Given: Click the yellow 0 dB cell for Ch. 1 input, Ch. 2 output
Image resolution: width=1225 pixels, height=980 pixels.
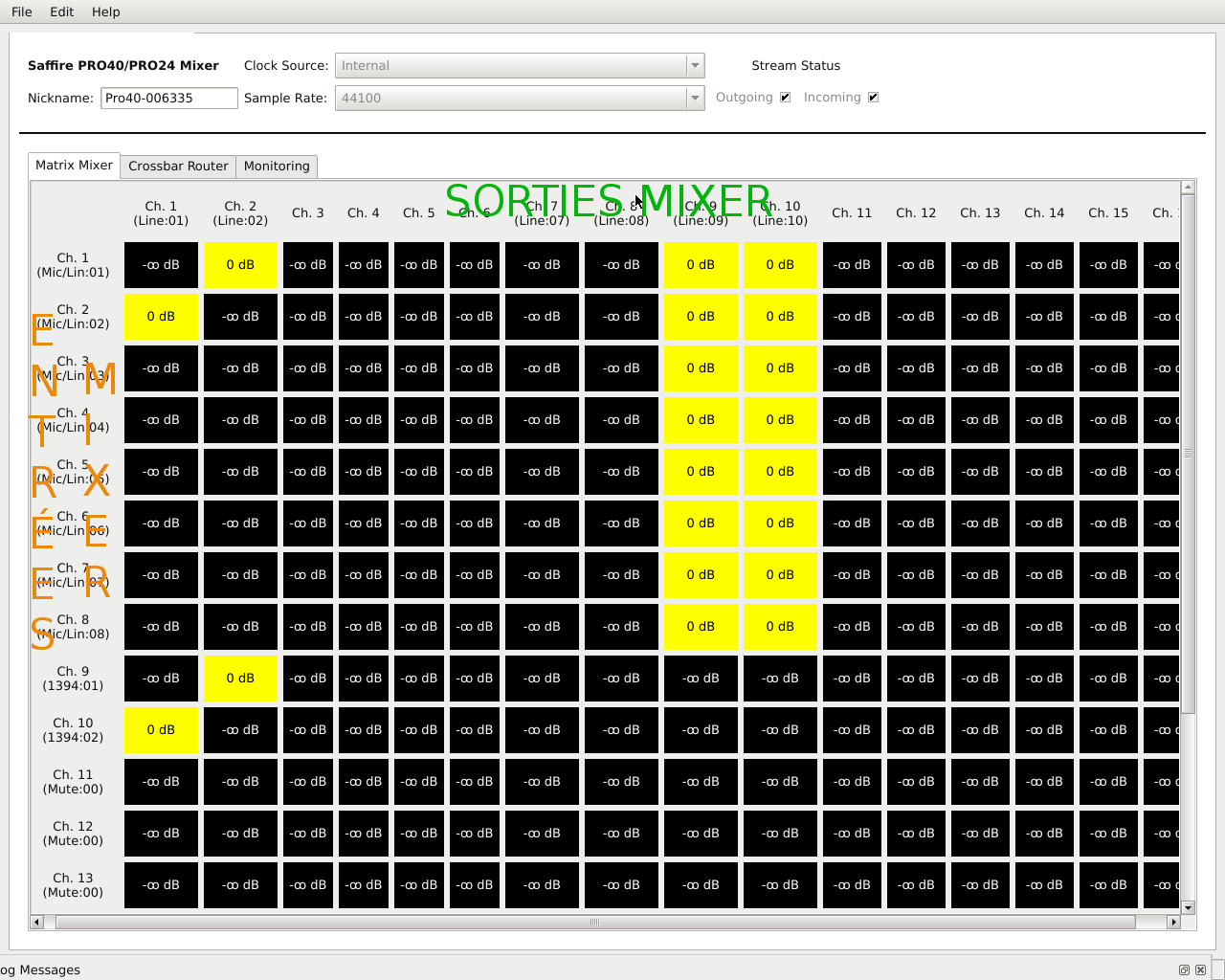Looking at the screenshot, I should [240, 265].
